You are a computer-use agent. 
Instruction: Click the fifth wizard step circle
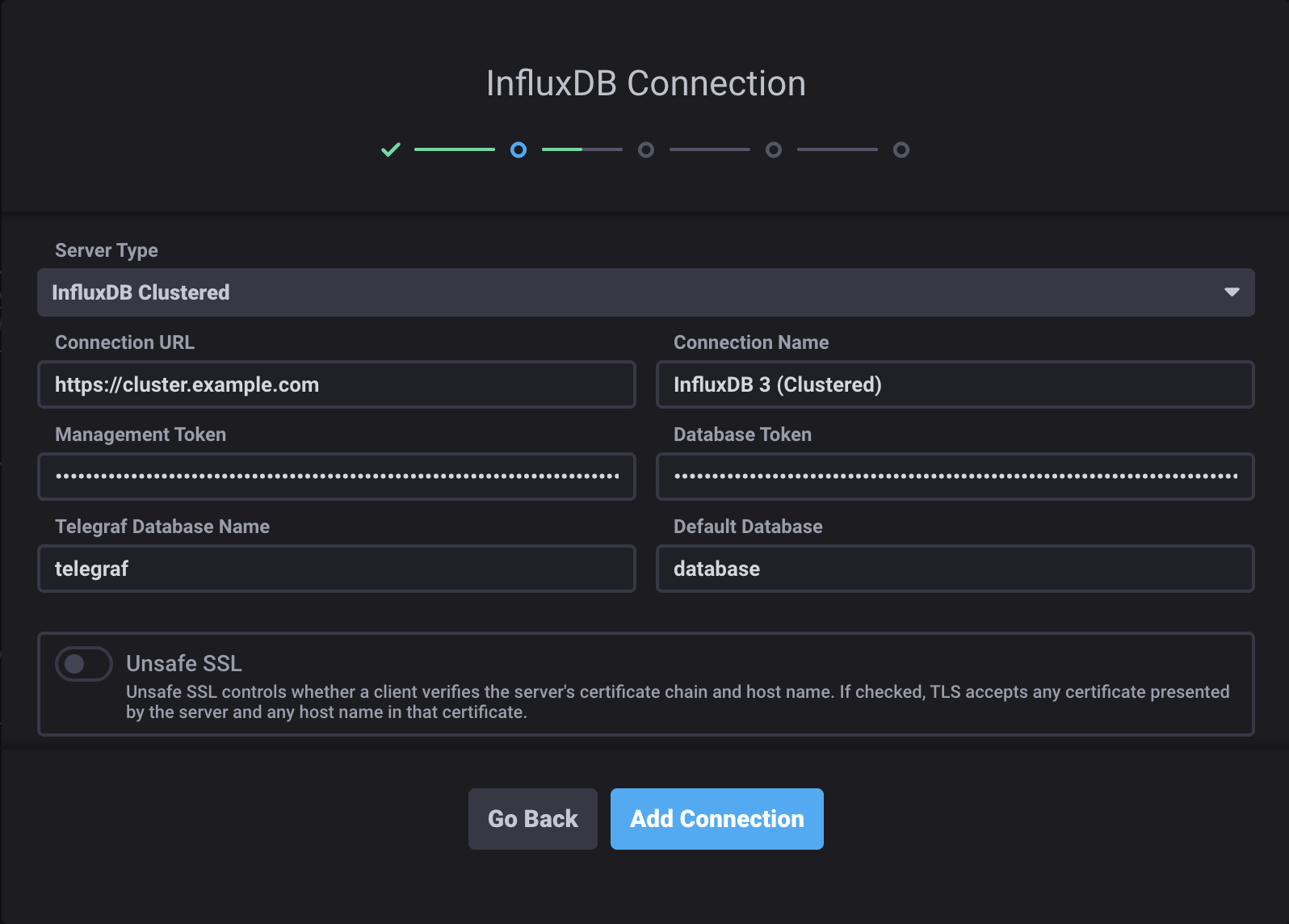tap(901, 149)
